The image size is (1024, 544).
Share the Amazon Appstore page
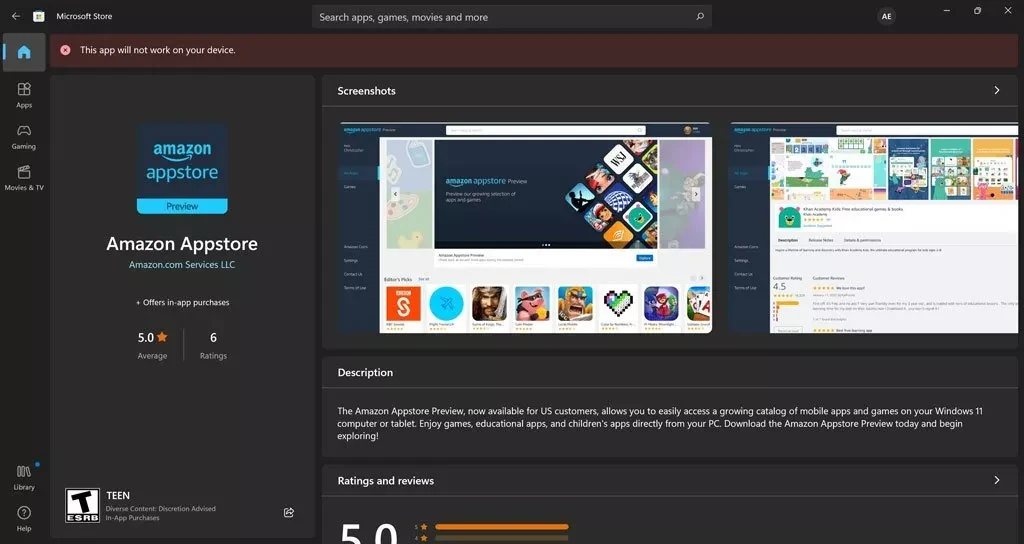(289, 513)
